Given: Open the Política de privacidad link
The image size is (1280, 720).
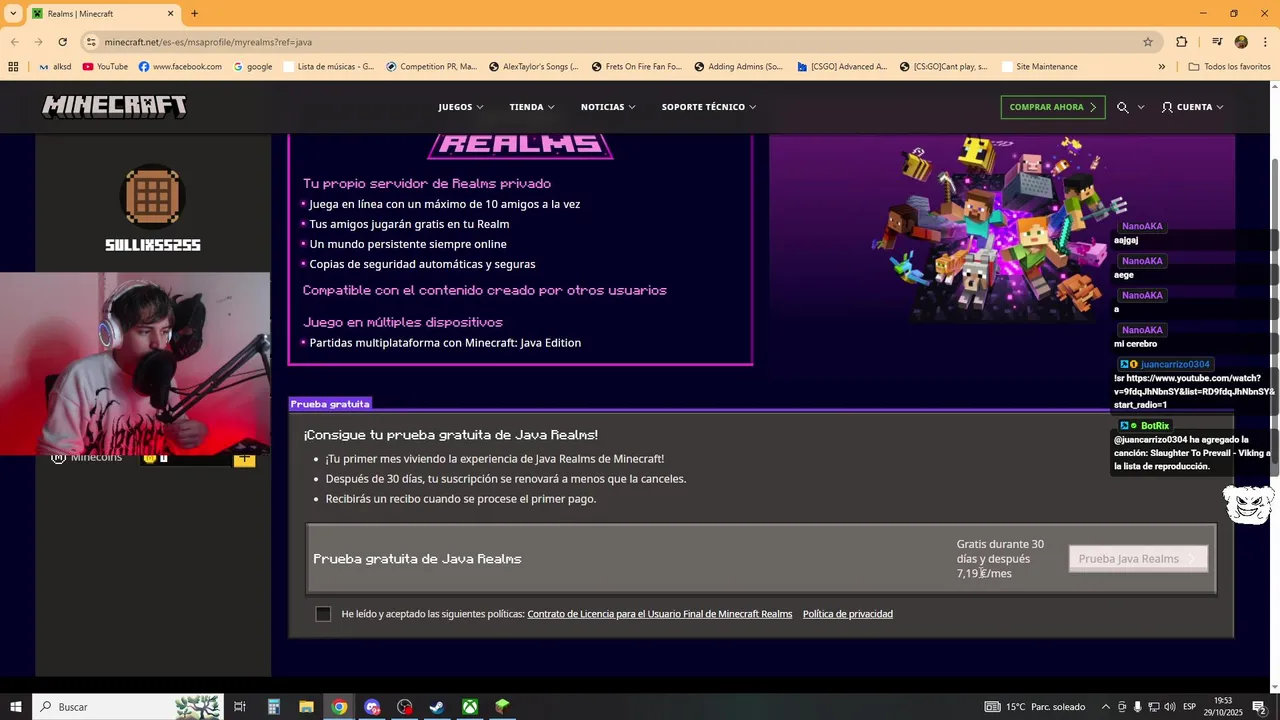Looking at the screenshot, I should pyautogui.click(x=848, y=614).
